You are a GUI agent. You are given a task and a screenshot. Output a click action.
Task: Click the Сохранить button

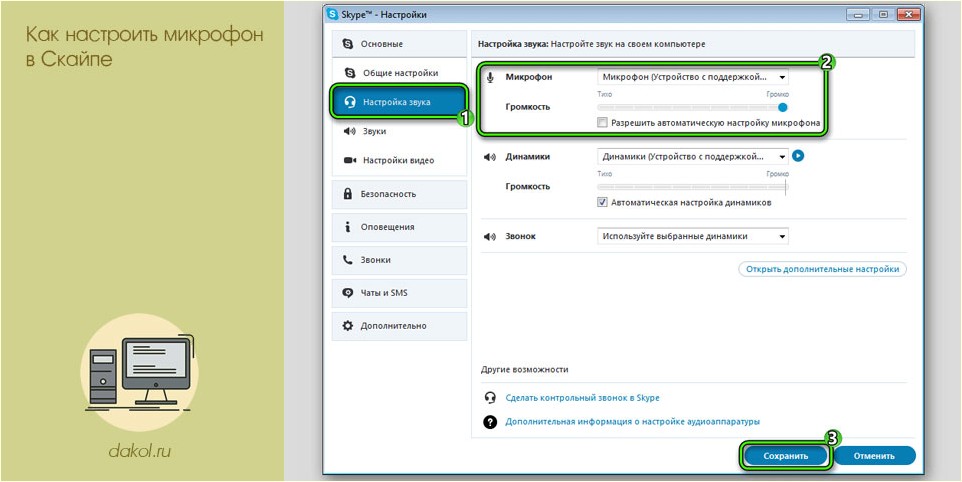(786, 456)
